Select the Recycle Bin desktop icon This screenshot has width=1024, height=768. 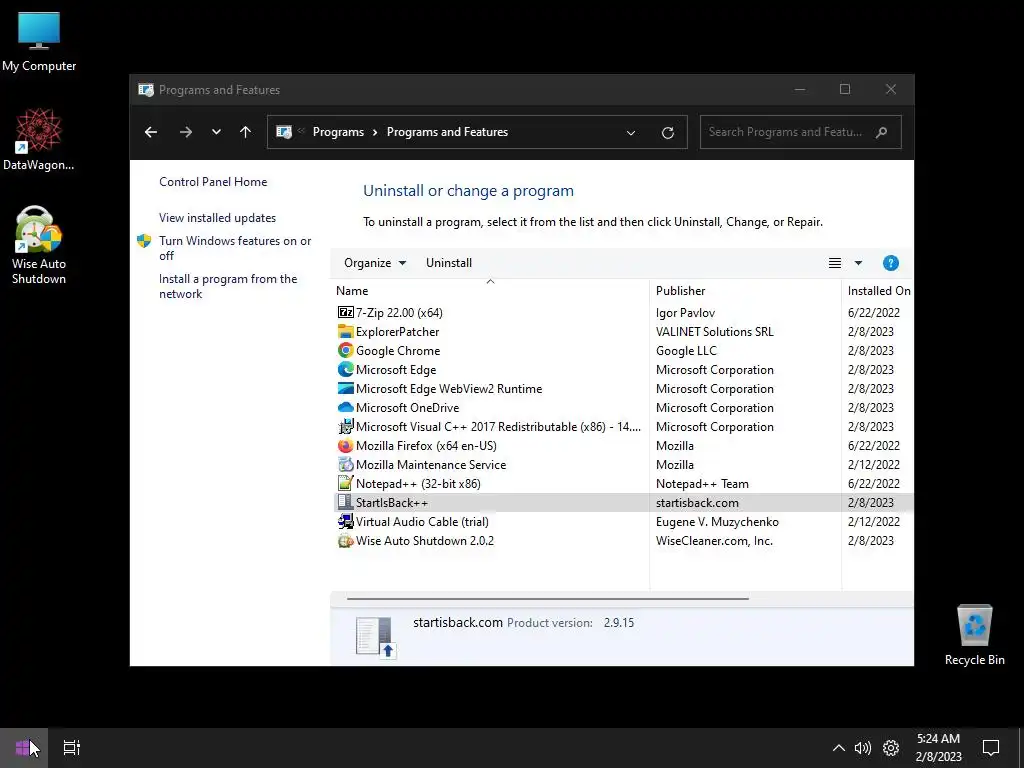pos(974,635)
